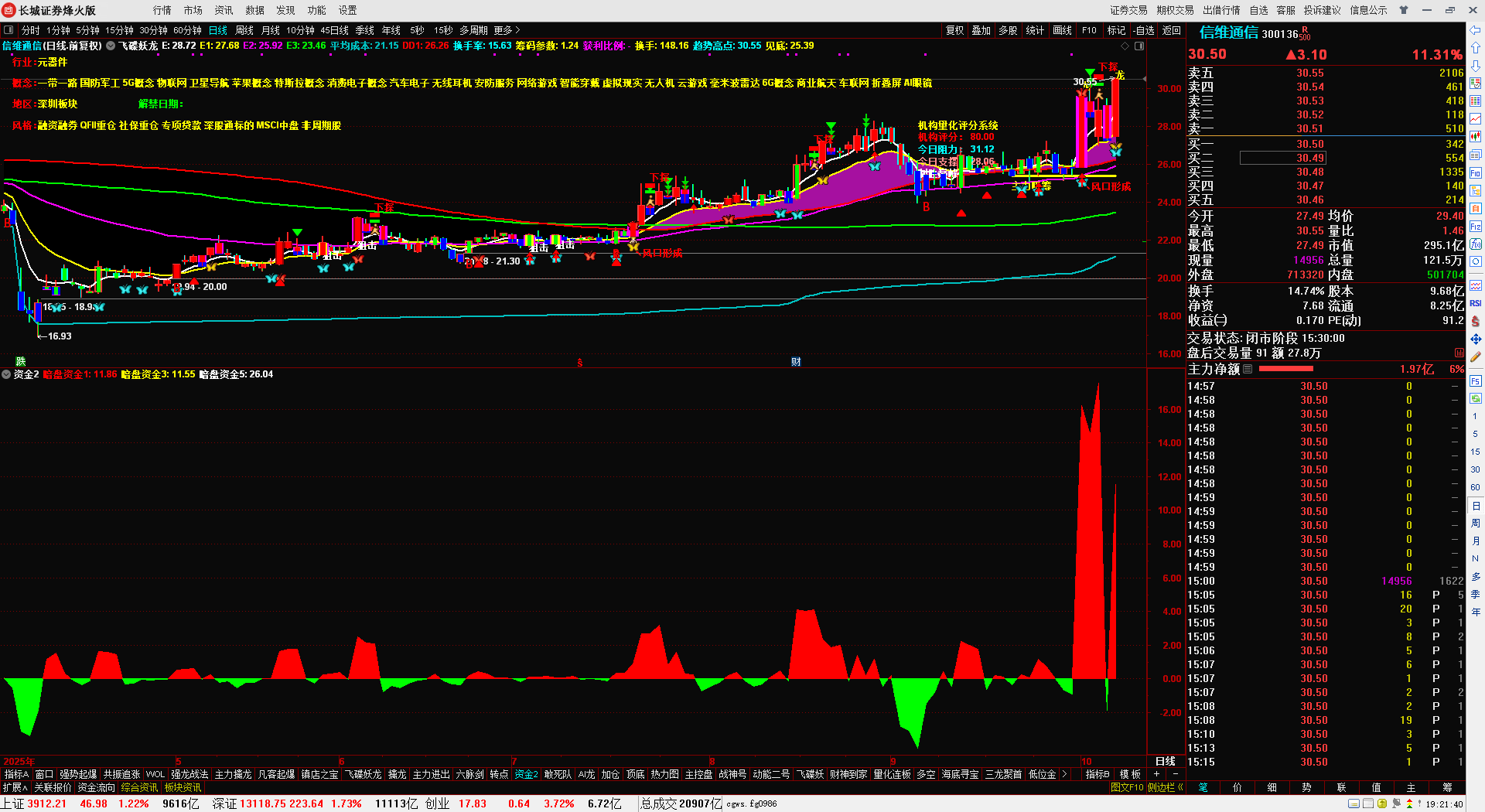Open the 行情 menu
The image size is (1485, 812).
click(162, 10)
